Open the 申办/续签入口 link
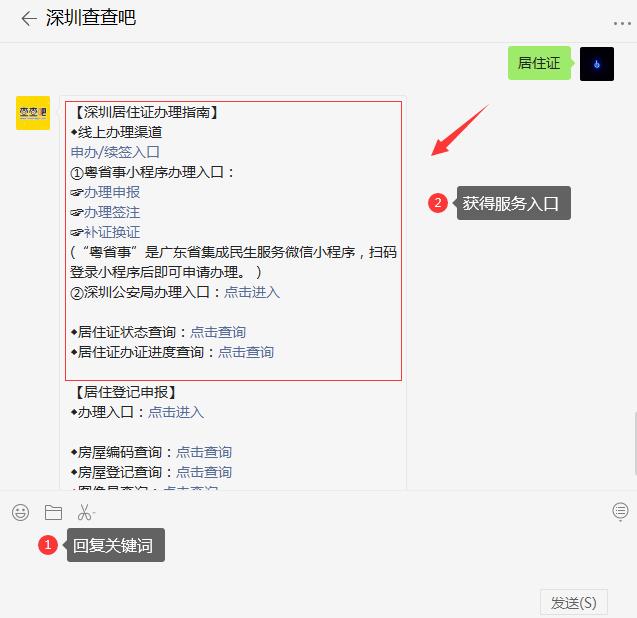637x618 pixels. [x=115, y=152]
